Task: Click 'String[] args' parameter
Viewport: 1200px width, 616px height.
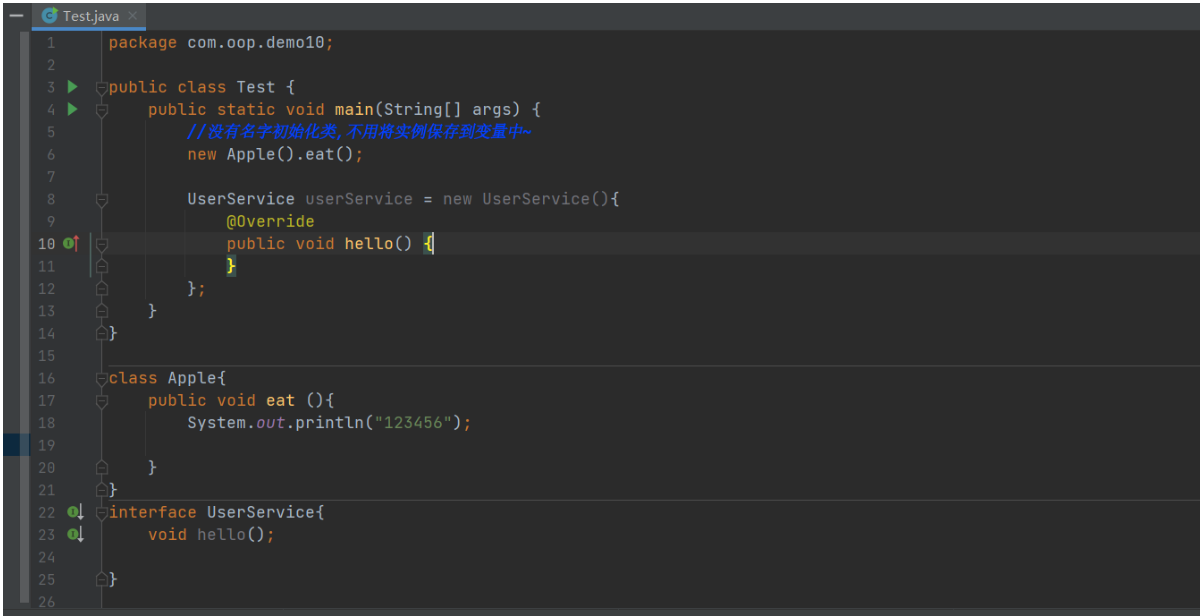Action: point(447,109)
